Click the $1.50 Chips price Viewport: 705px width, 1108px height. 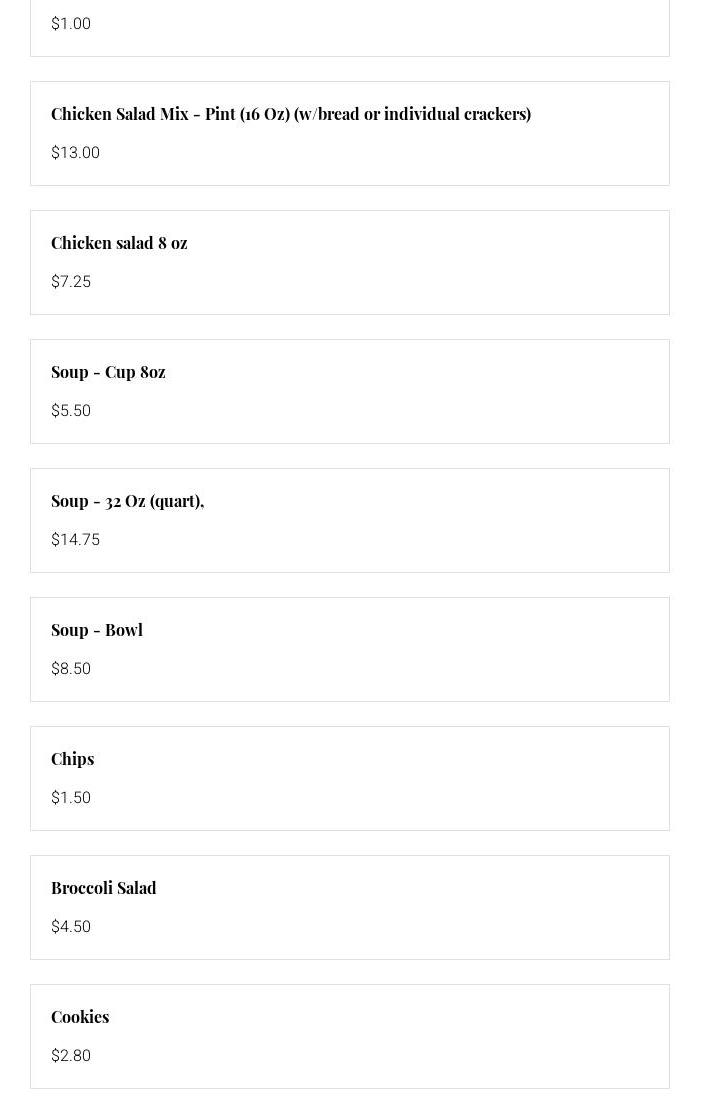click(71, 798)
